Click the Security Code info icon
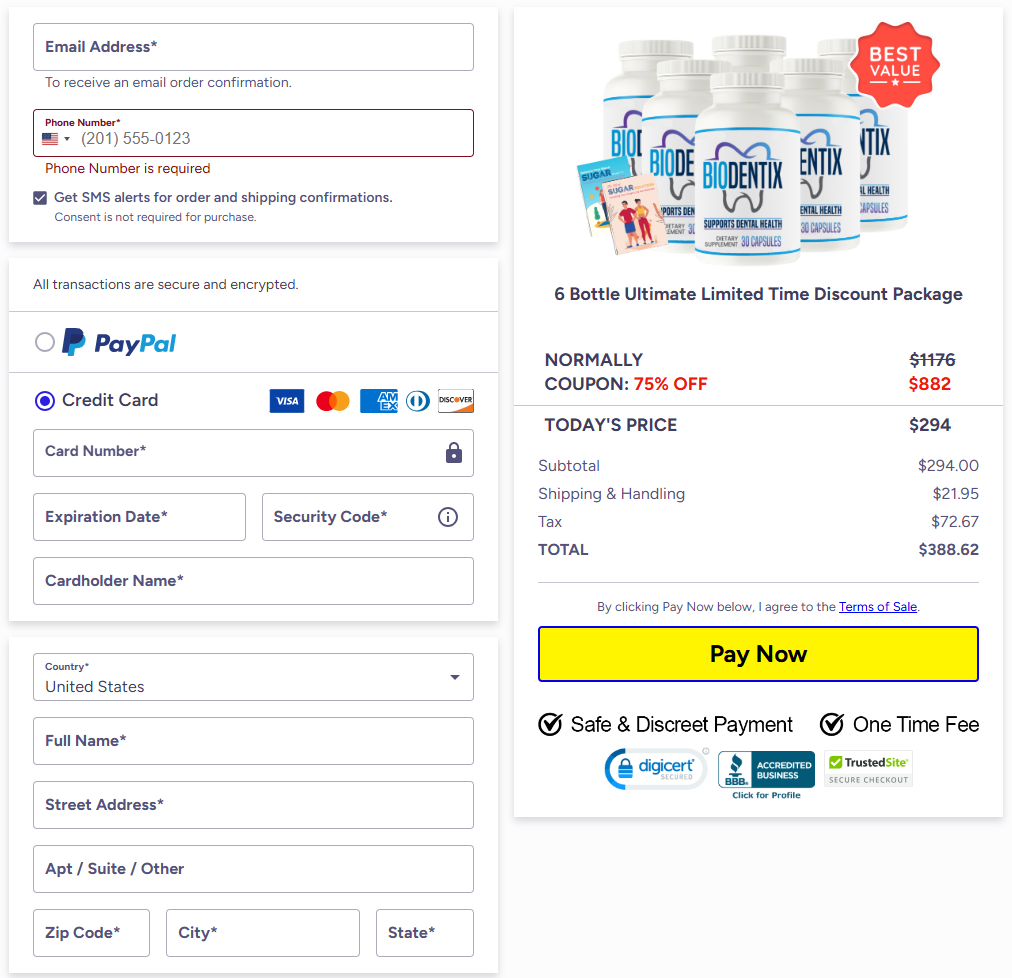 [448, 517]
